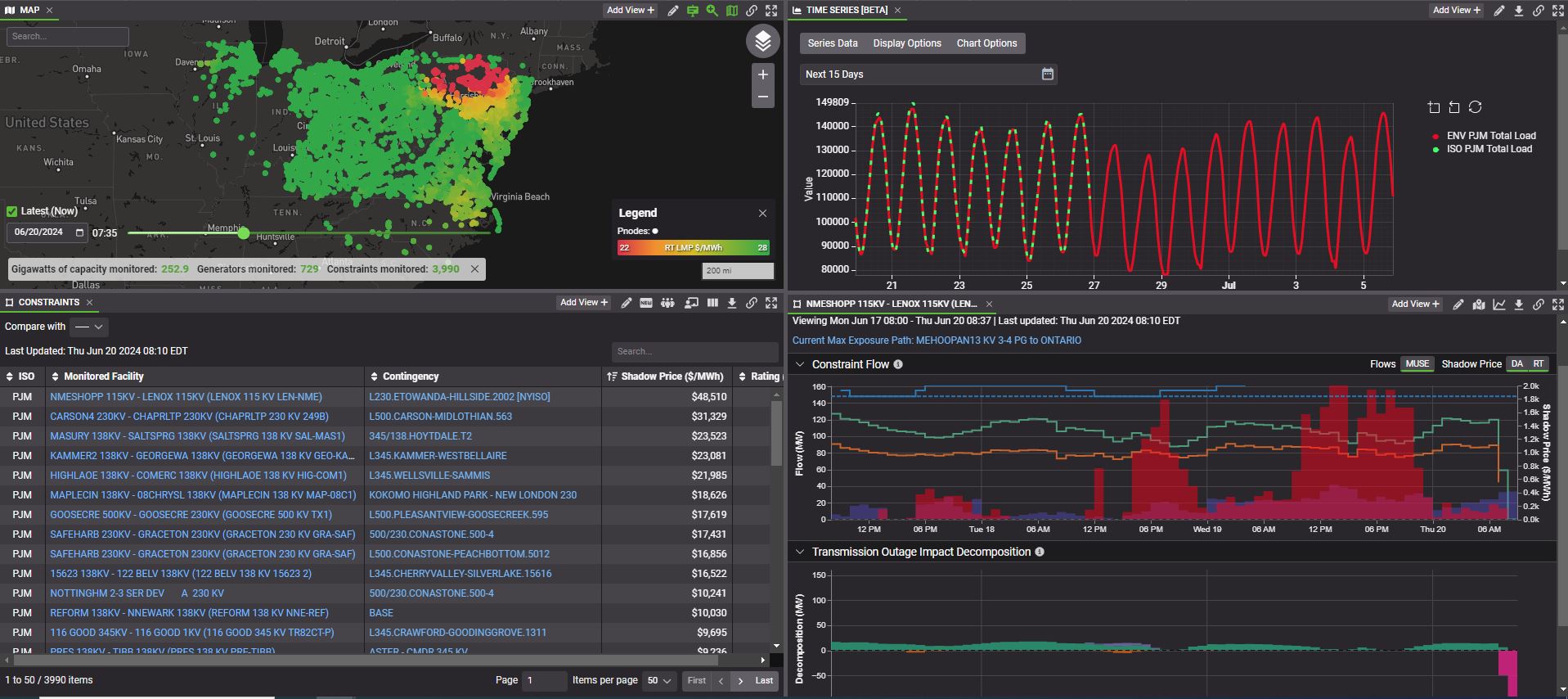This screenshot has width=1568, height=699.
Task: Open the map layers selector button
Action: (x=762, y=41)
